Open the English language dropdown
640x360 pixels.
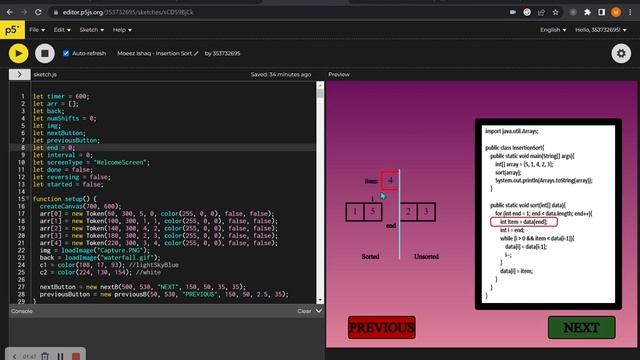coord(553,30)
